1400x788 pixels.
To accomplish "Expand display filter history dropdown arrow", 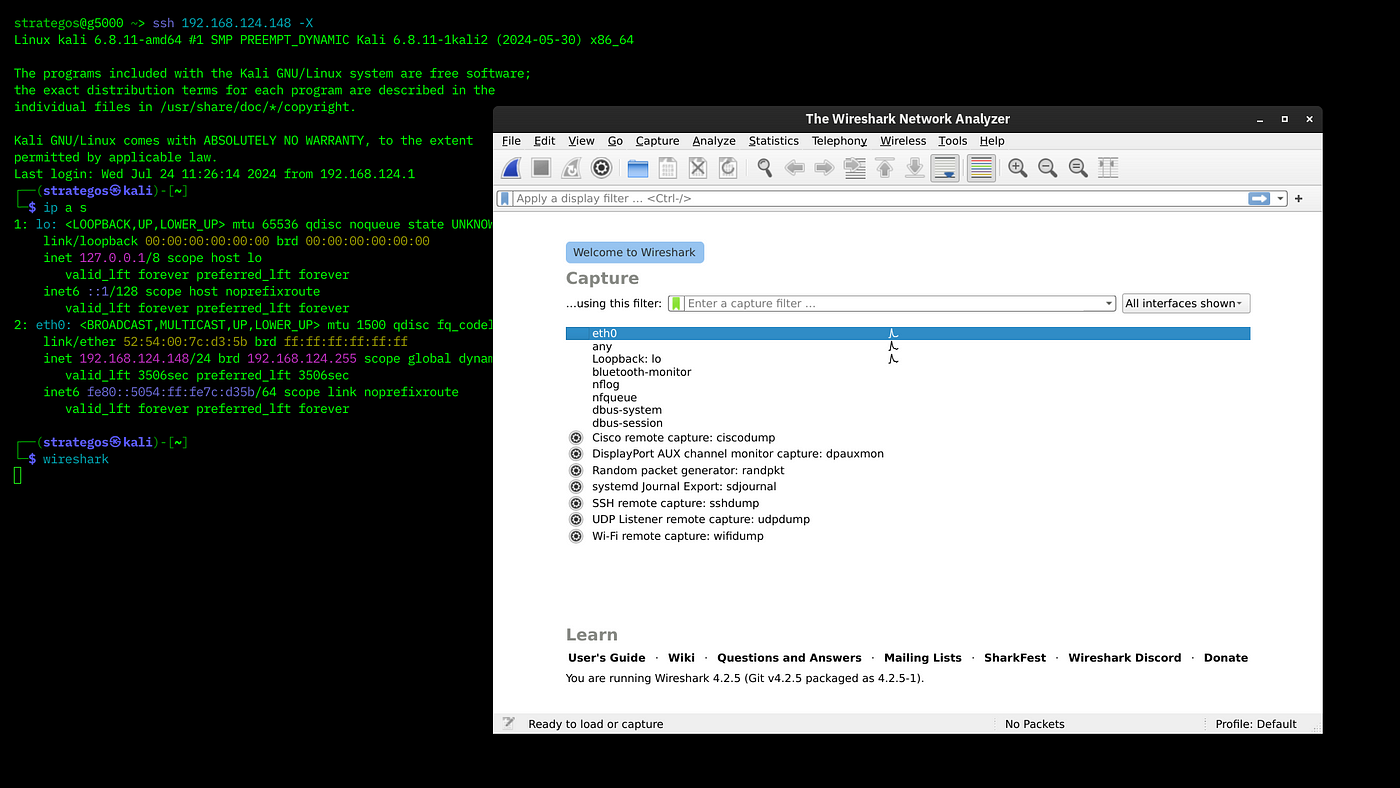I will (x=1281, y=198).
